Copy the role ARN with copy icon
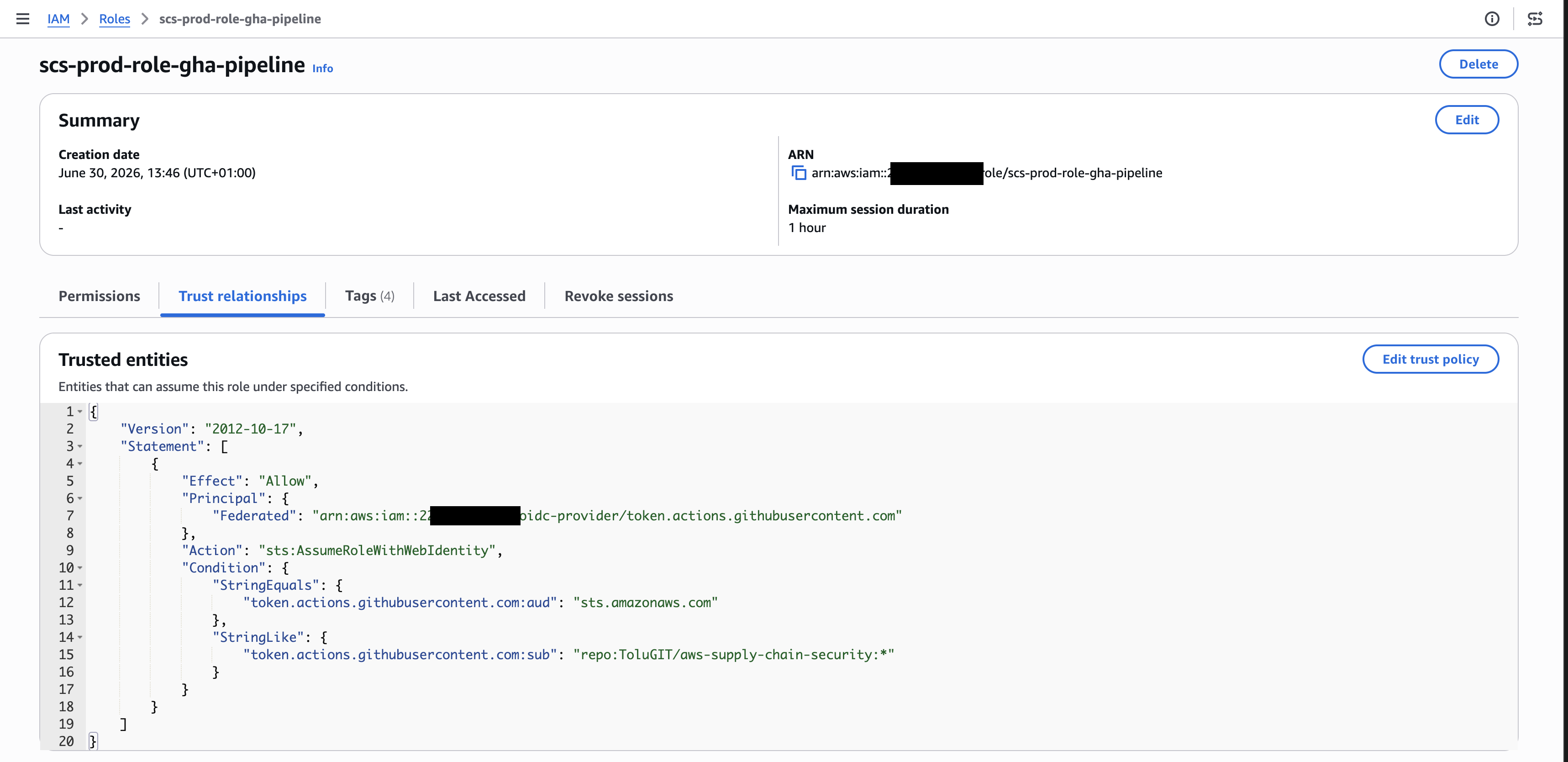 click(x=798, y=173)
